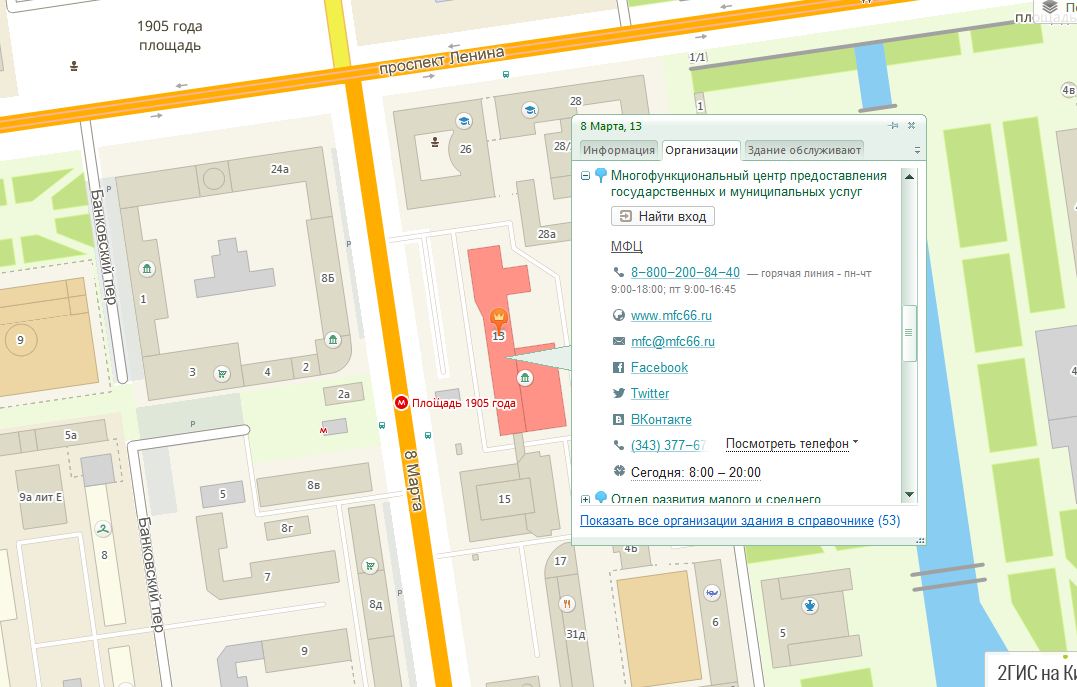Click the popup scrollbar up arrow

pos(909,177)
